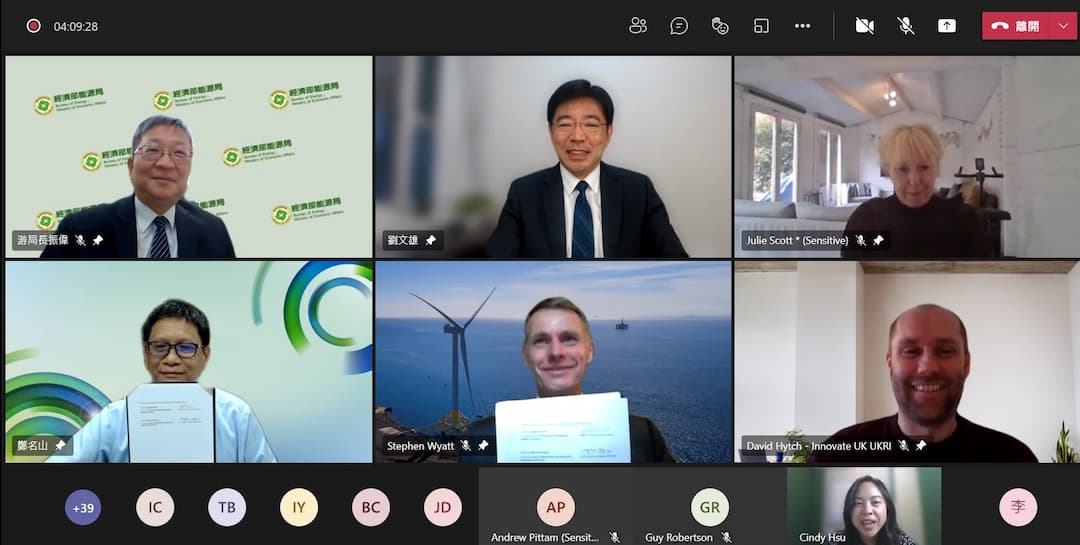
Task: Click the red Leave button
Action: click(1015, 26)
